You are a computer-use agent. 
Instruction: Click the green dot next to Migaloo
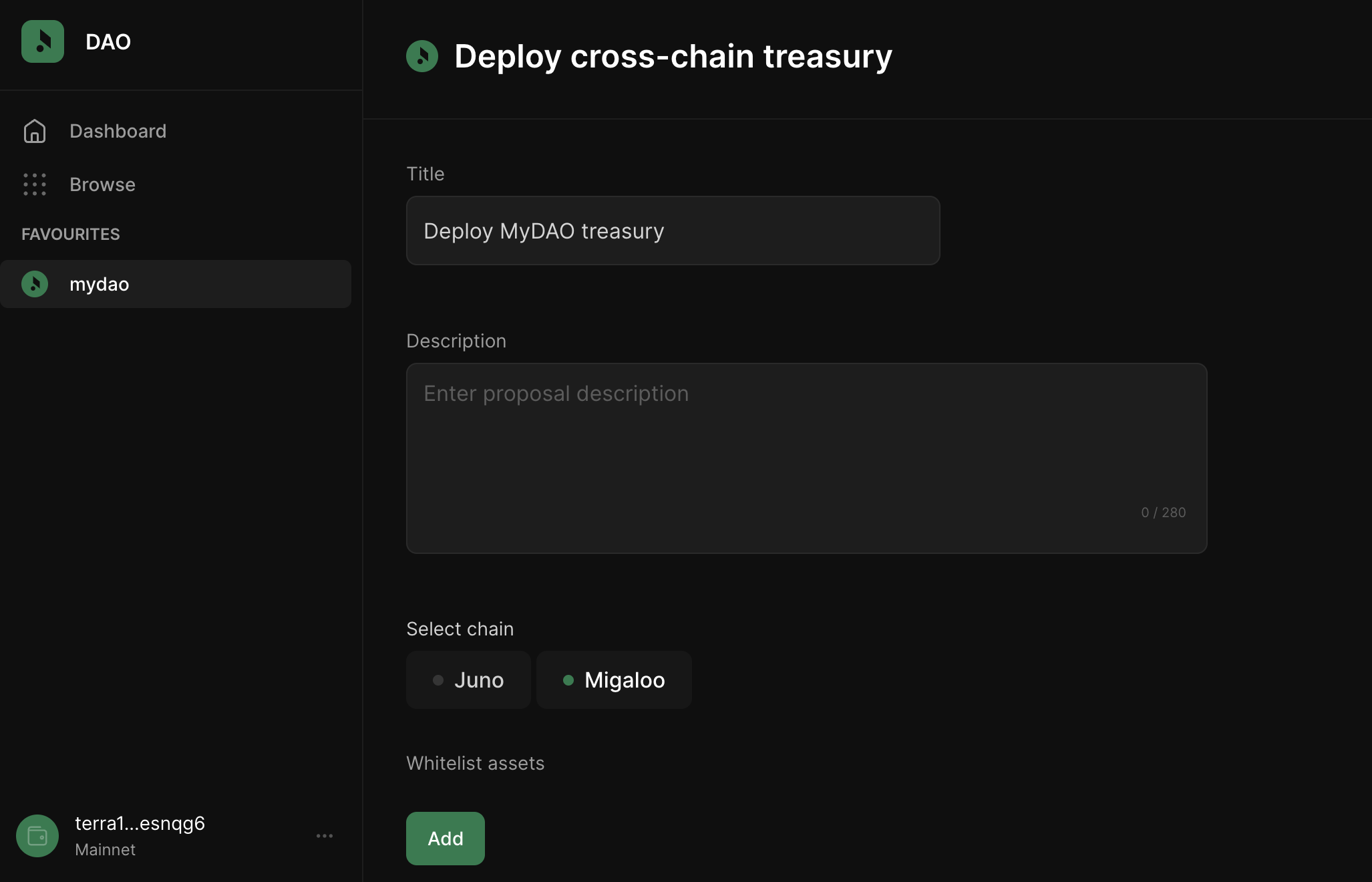pyautogui.click(x=568, y=680)
